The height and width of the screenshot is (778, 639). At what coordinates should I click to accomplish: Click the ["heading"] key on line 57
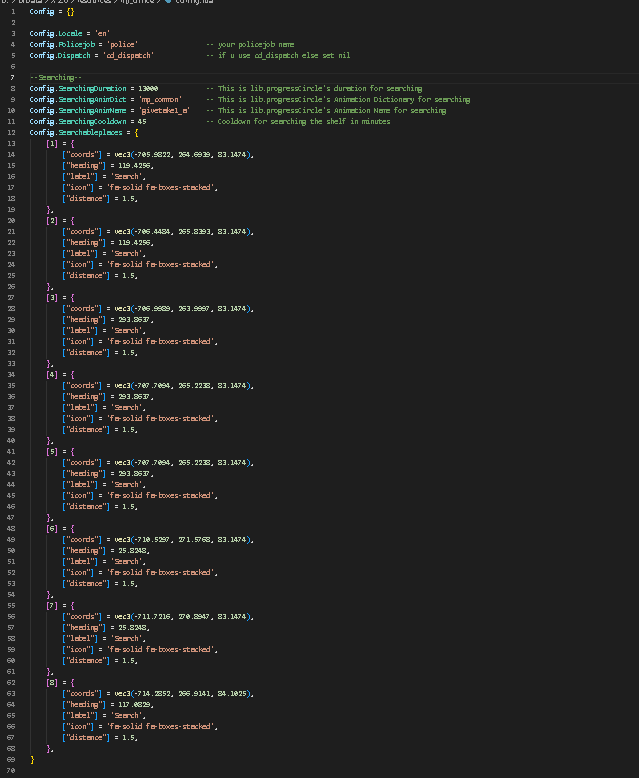pyautogui.click(x=84, y=628)
